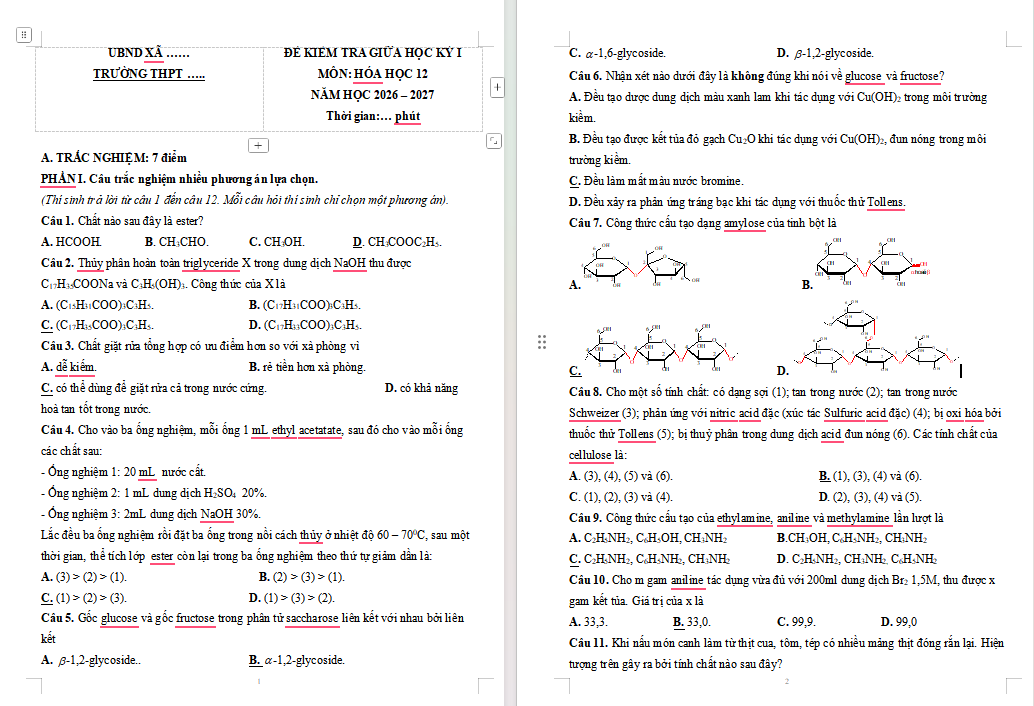Screen dimensions: 1034x706
Task: Click the dotted drag handle beside structure C
Action: click(x=541, y=341)
